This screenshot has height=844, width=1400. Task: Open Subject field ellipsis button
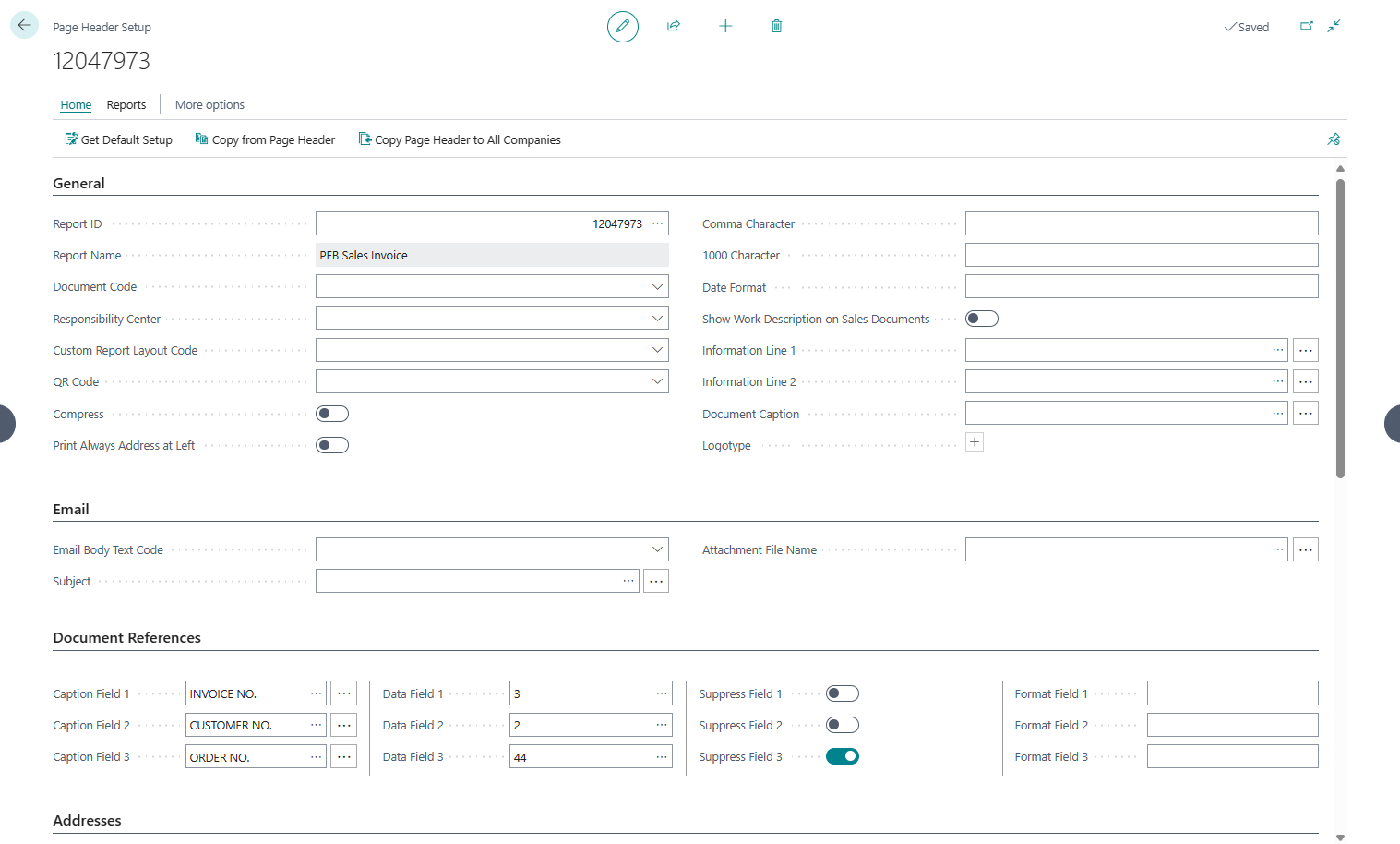[x=656, y=581]
